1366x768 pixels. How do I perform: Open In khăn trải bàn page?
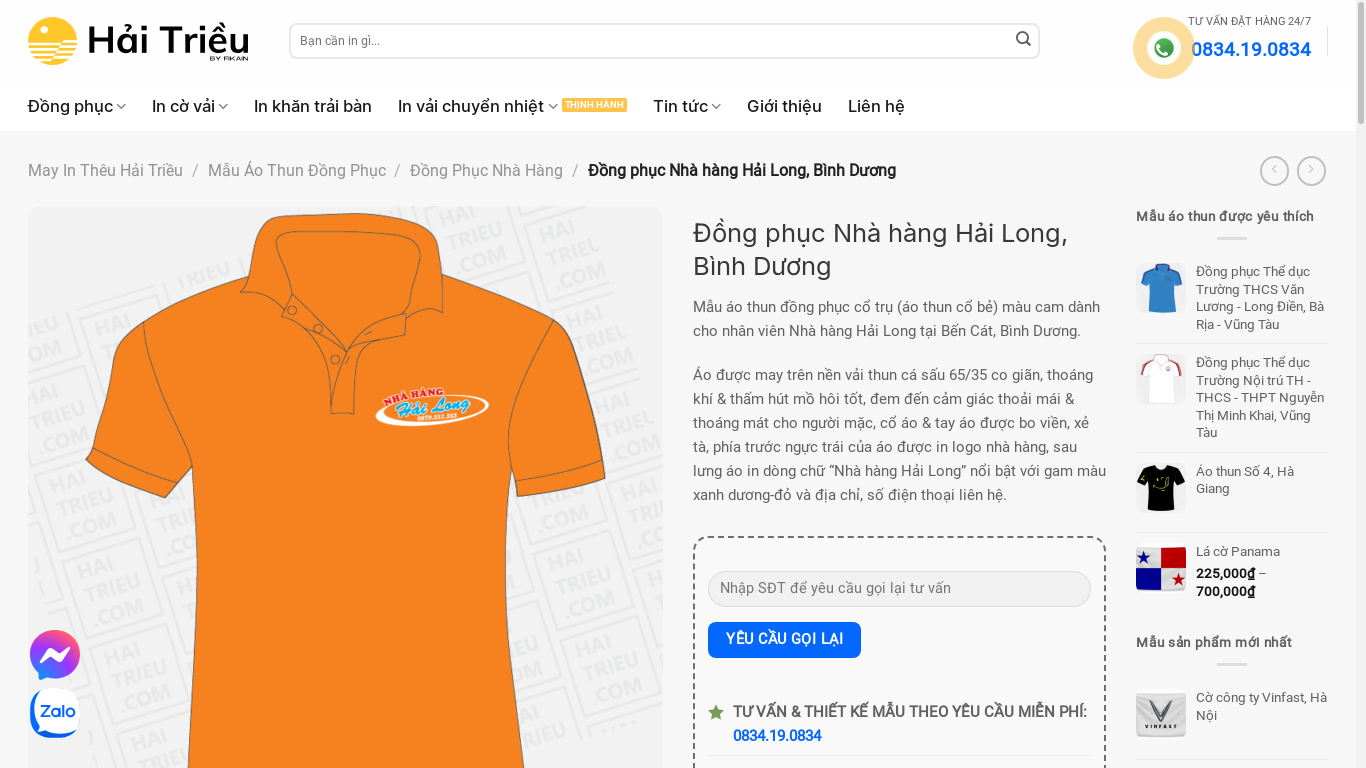point(313,106)
